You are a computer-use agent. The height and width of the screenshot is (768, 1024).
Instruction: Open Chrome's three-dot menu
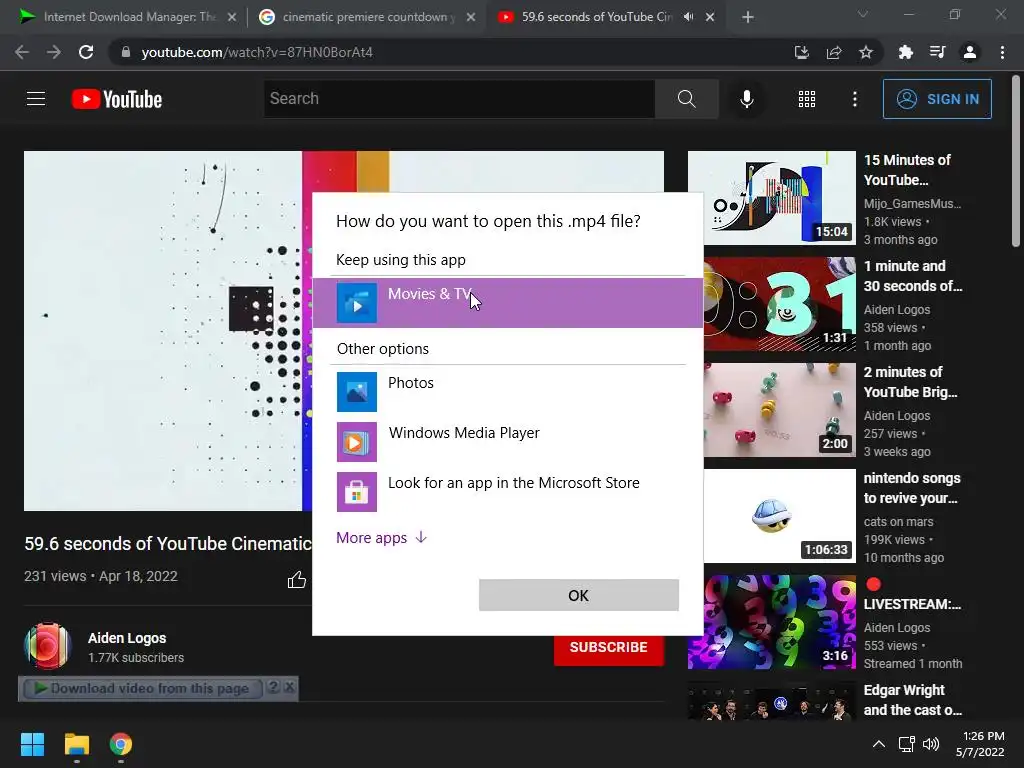coord(1002,52)
